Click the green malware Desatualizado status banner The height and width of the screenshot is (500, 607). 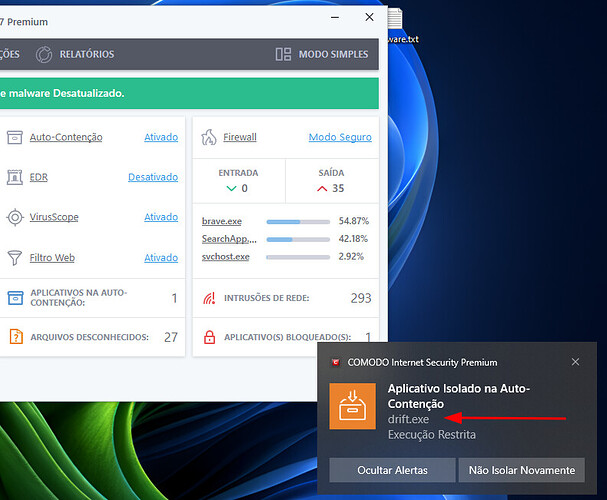tap(189, 93)
